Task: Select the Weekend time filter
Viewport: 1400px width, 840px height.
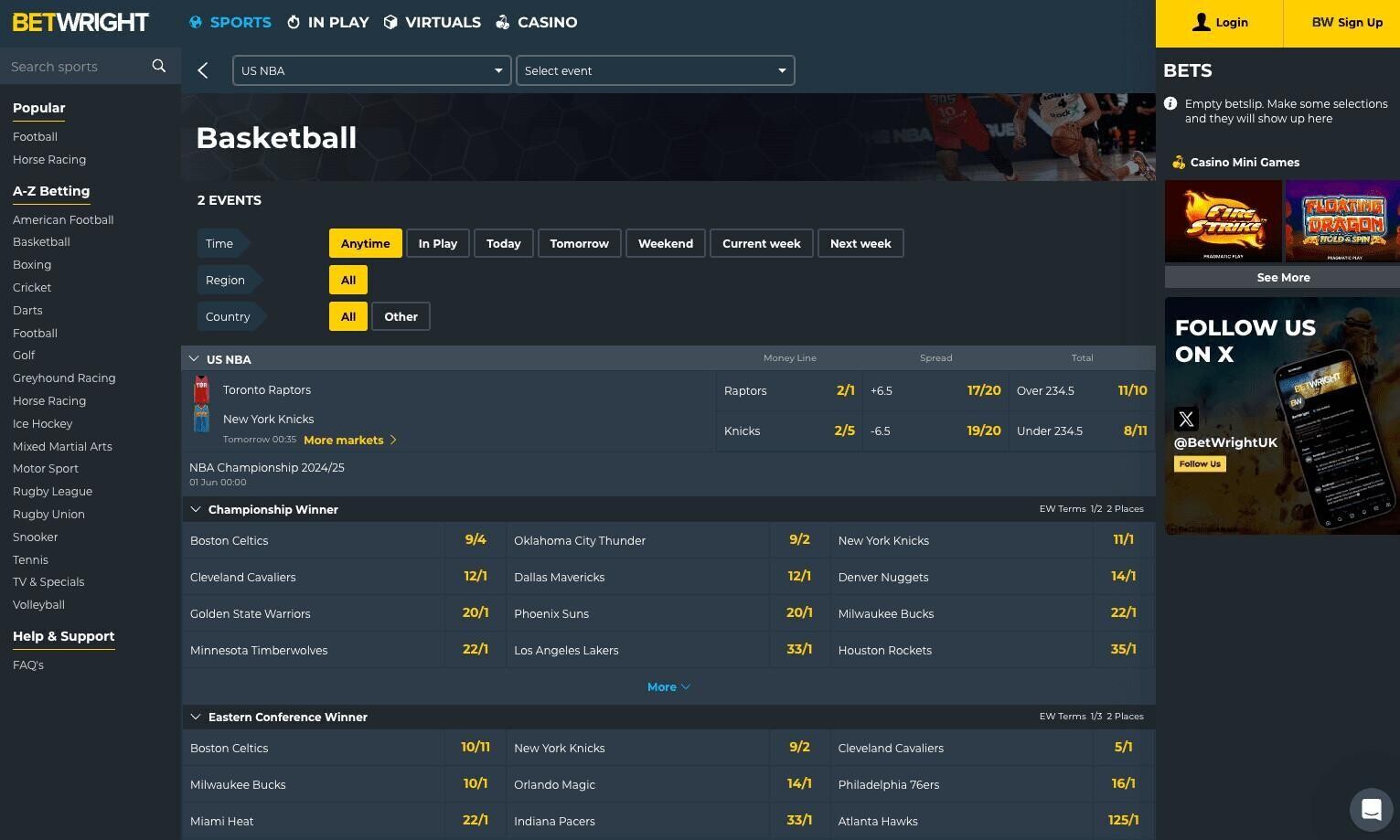Action: [x=666, y=243]
